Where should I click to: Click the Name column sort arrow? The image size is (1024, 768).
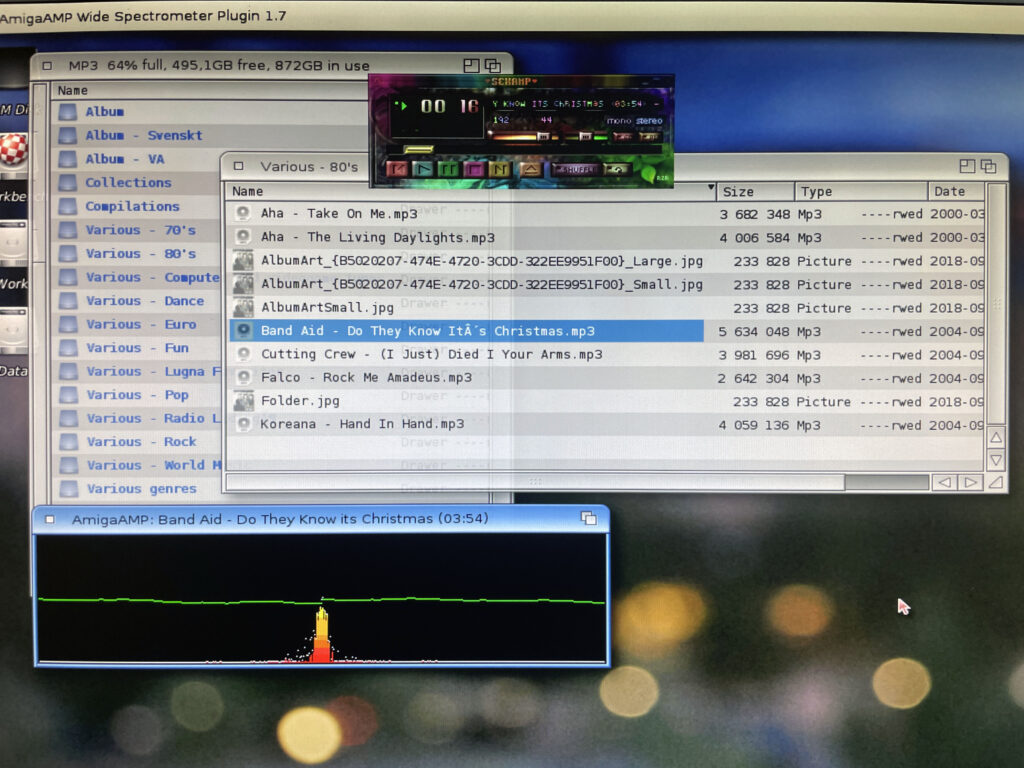pyautogui.click(x=711, y=188)
